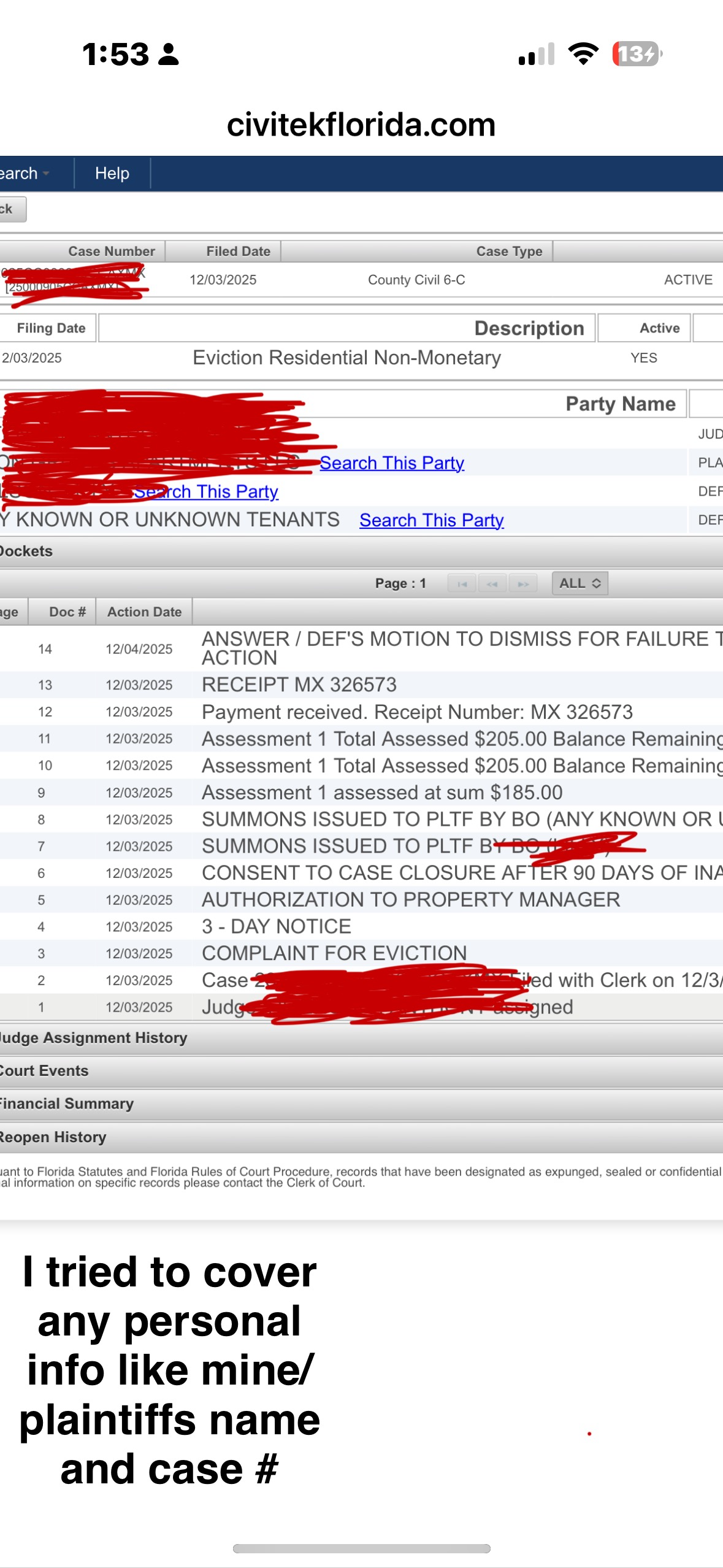Tap the civitekflorida.com address bar
Screen dimensions: 723x1568
pyautogui.click(x=361, y=125)
